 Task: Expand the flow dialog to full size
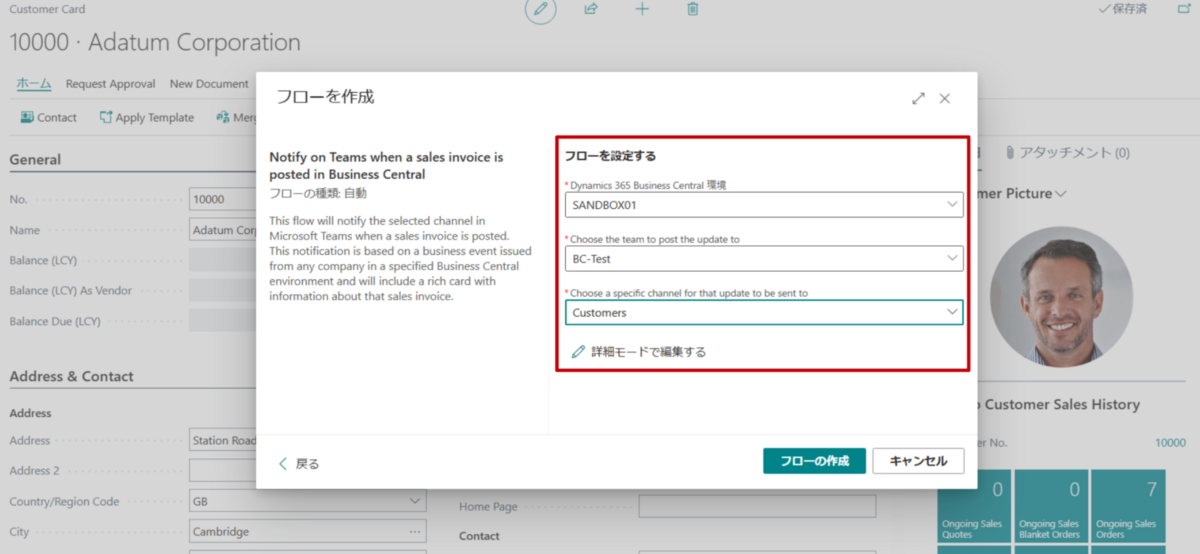pos(918,98)
